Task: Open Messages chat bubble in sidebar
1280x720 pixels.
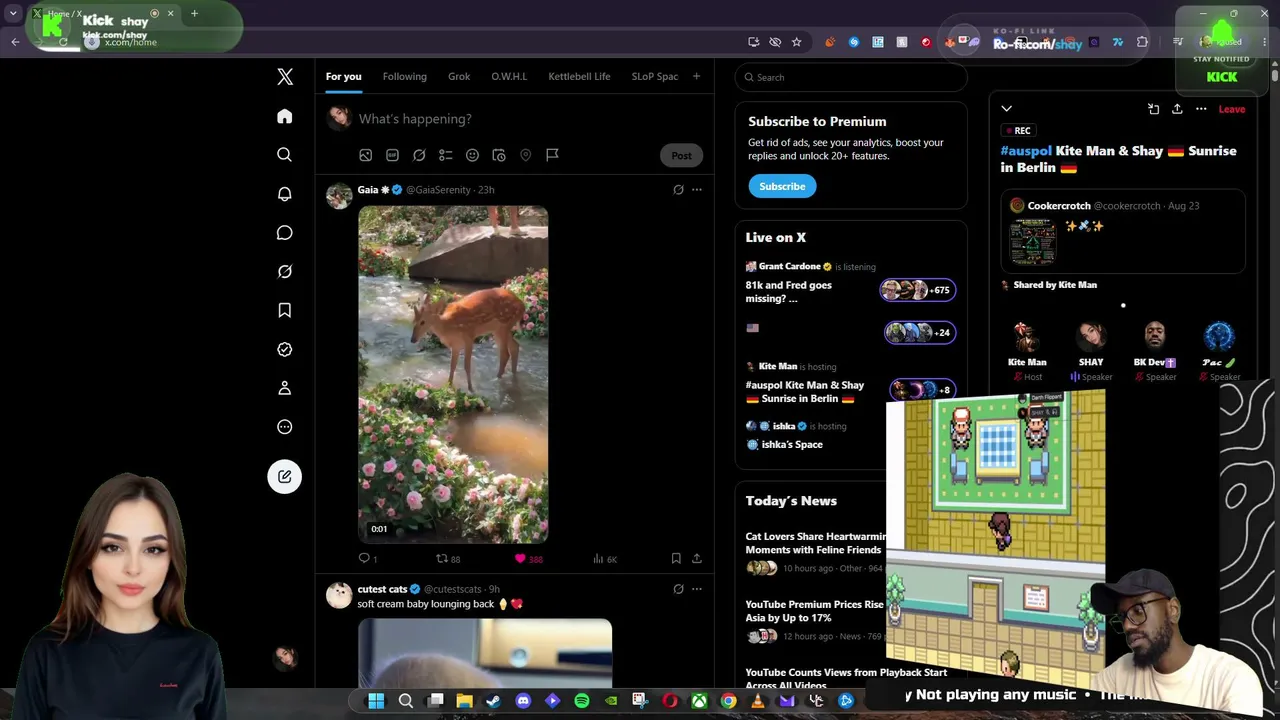Action: 285,233
